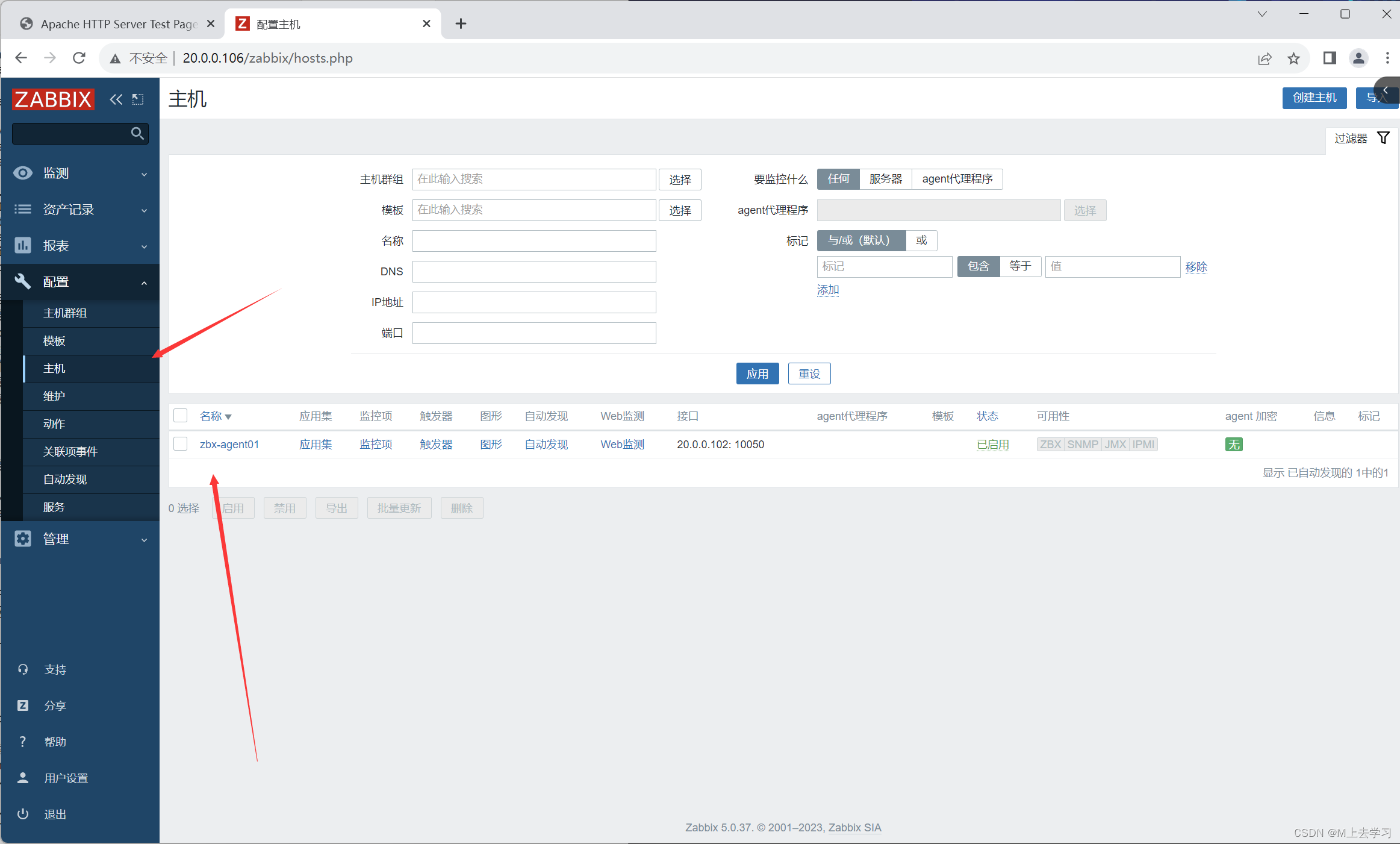Viewport: 1400px width, 844px height.
Task: Click the browser share page icon
Action: tap(1265, 58)
